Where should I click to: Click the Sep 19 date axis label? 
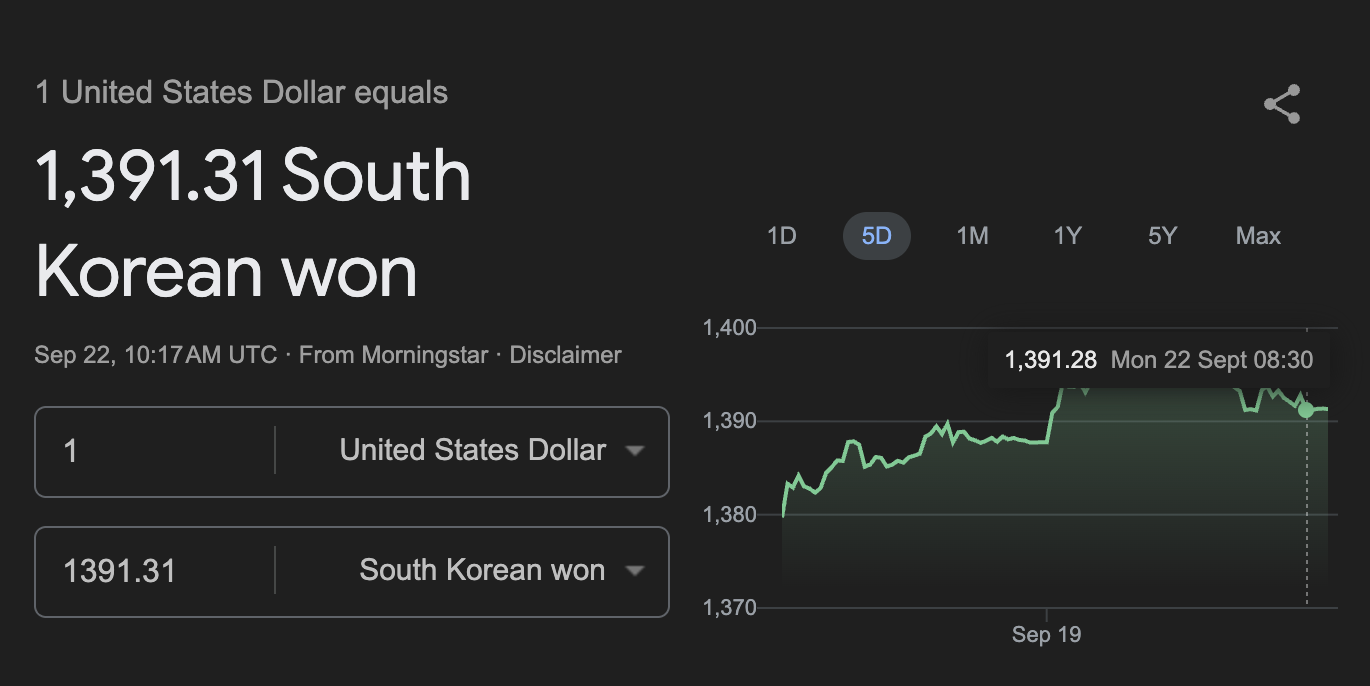(x=1046, y=634)
